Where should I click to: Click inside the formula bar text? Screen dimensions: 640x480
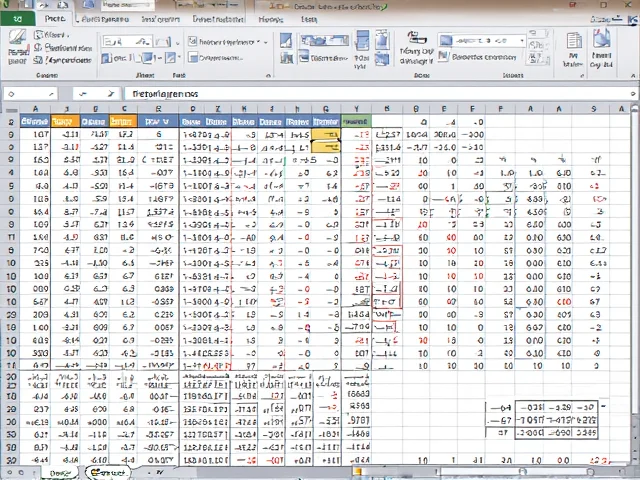(x=165, y=94)
